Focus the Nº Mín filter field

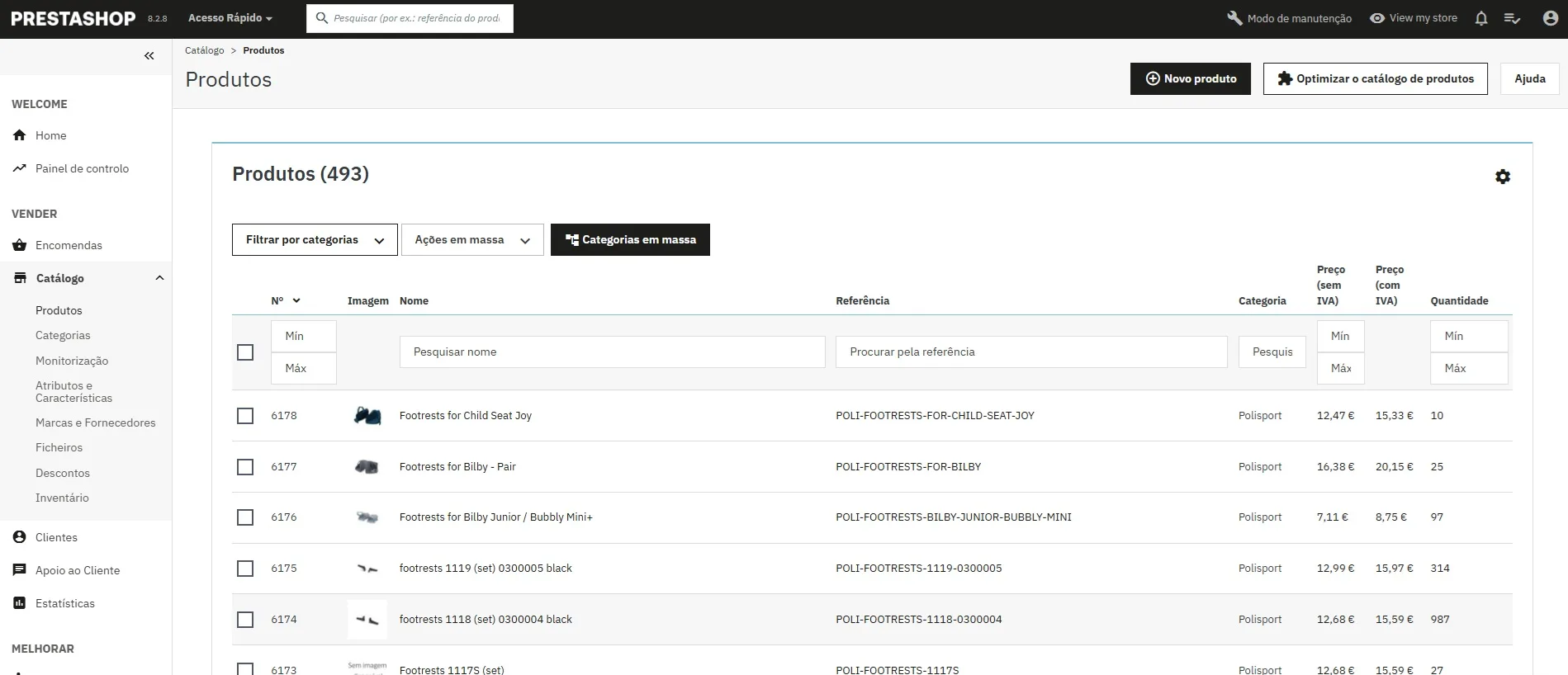(x=304, y=336)
